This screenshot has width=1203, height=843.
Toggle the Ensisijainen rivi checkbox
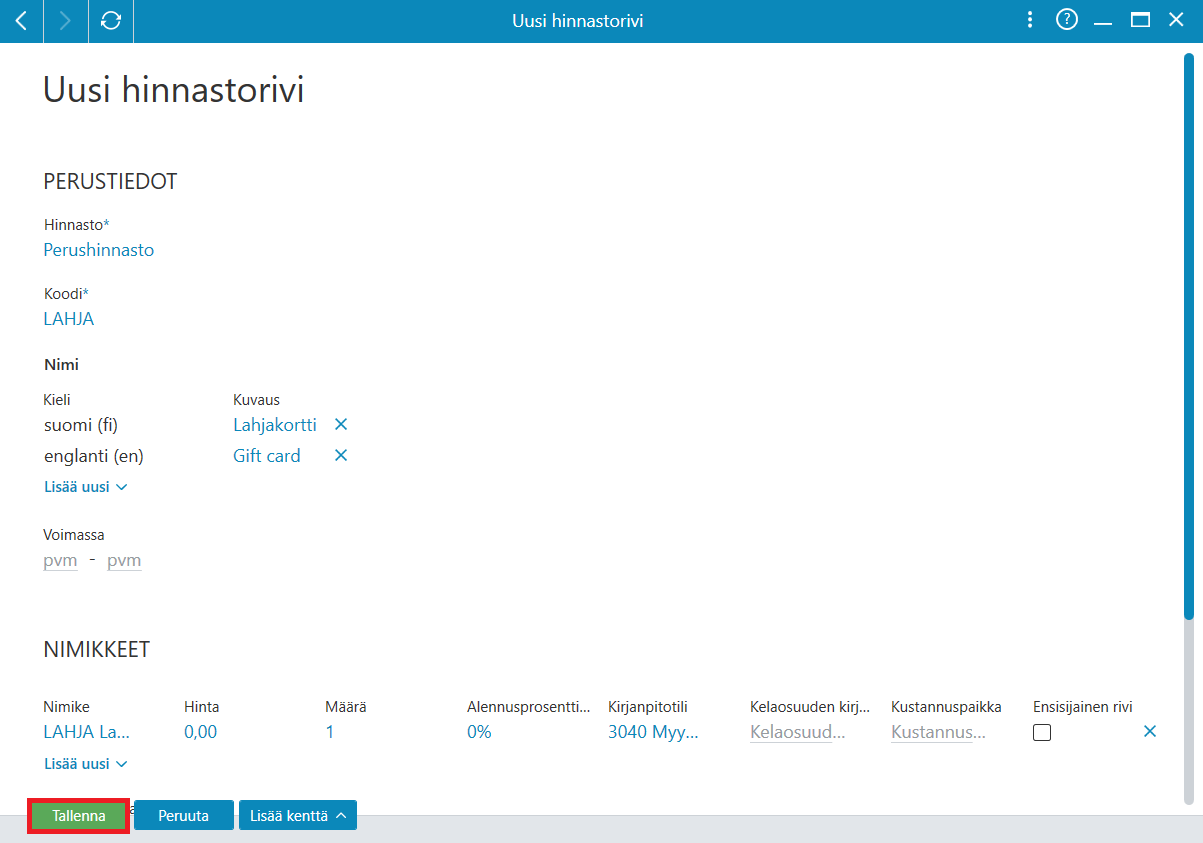point(1042,733)
